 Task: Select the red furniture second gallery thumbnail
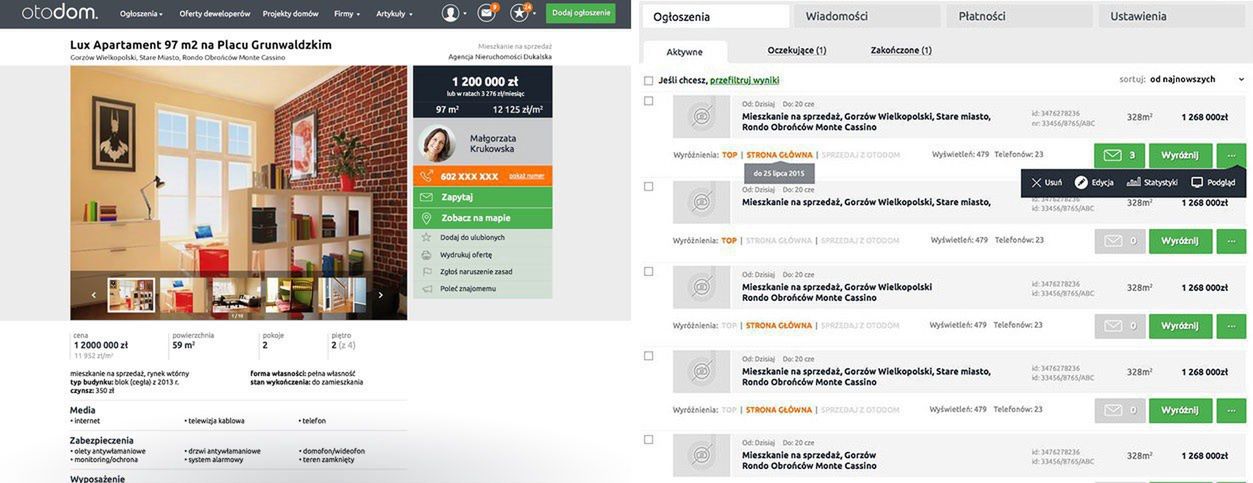tap(184, 295)
